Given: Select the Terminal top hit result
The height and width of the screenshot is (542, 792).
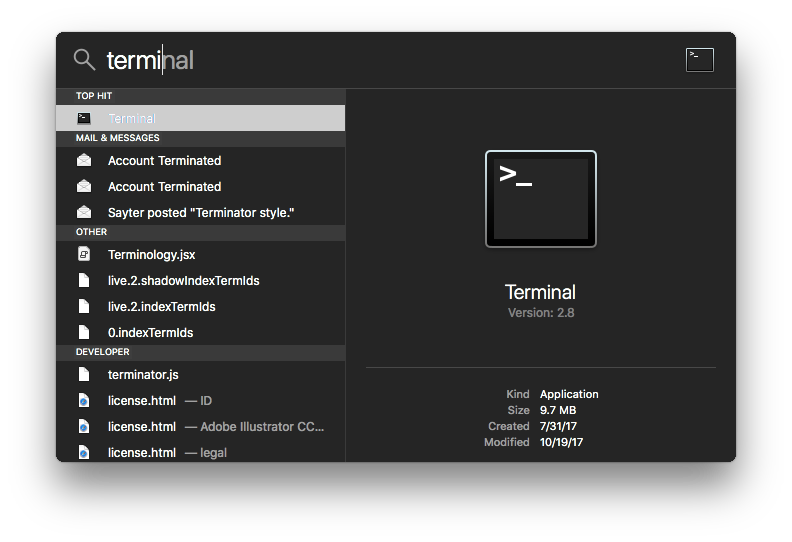Looking at the screenshot, I should coord(201,118).
